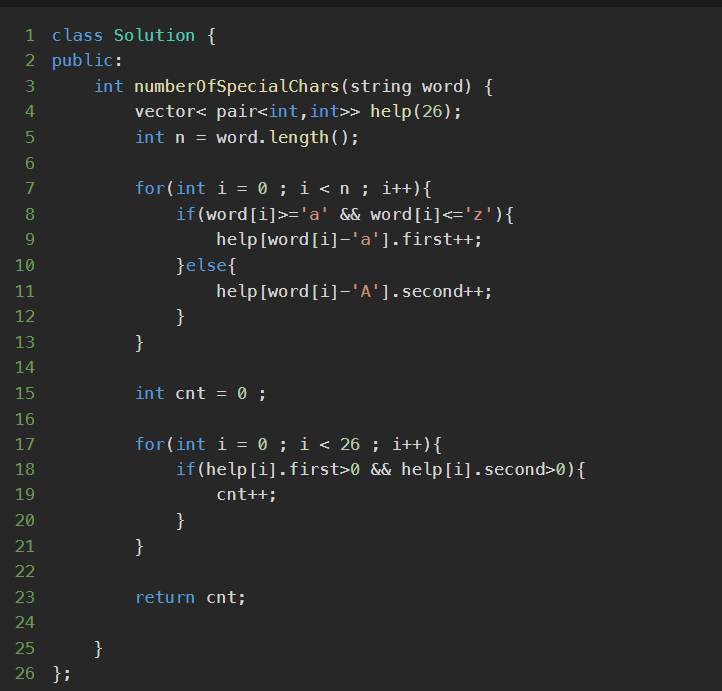722x691 pixels.
Task: Click the 'if' keyword on line 8
Action: 186,214
